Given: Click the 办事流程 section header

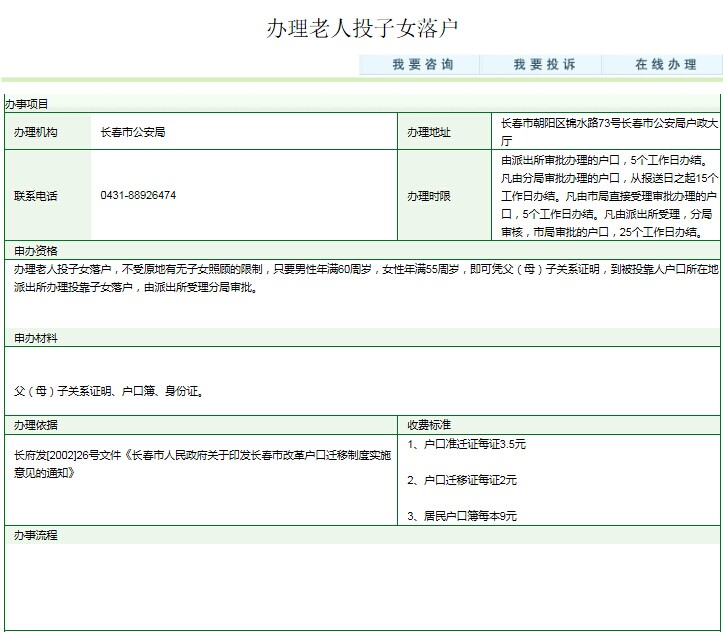Looking at the screenshot, I should (362, 535).
